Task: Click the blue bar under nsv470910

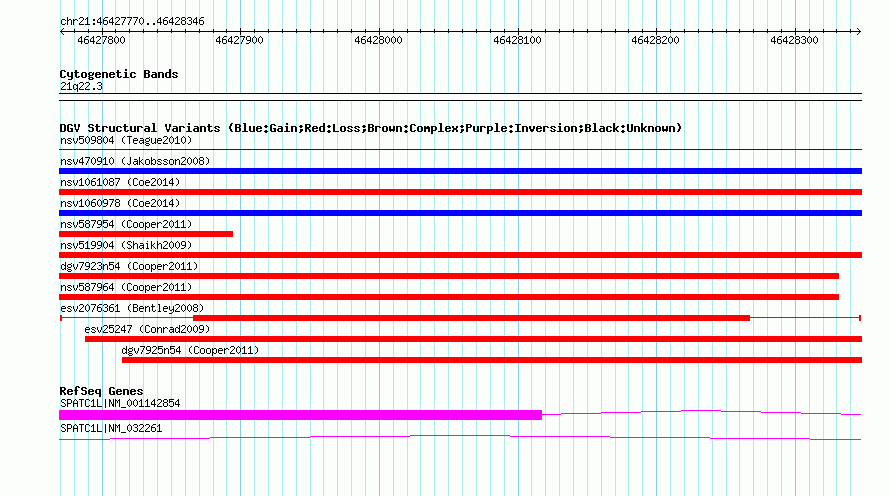Action: 460,171
